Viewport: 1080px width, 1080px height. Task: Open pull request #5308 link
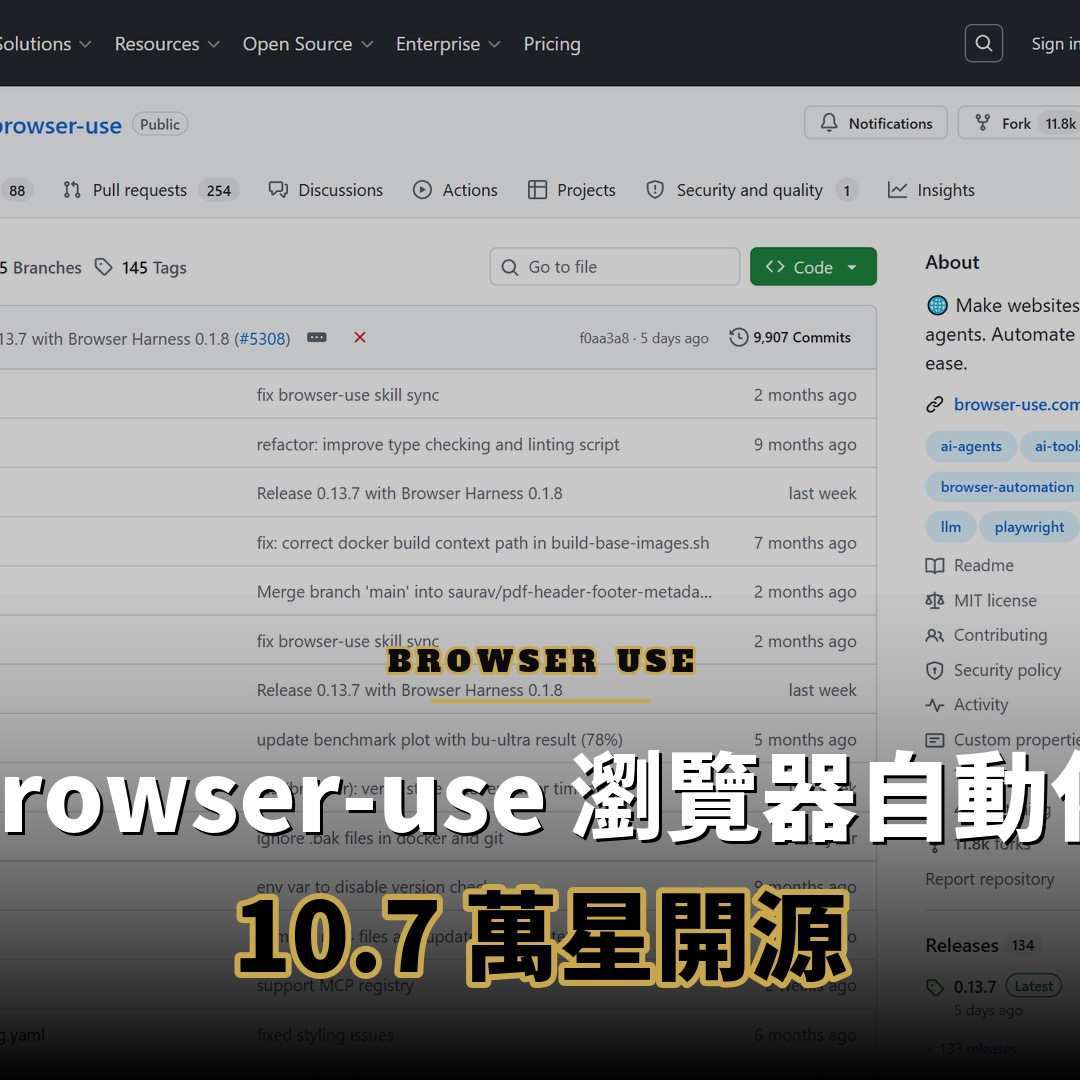(x=262, y=339)
